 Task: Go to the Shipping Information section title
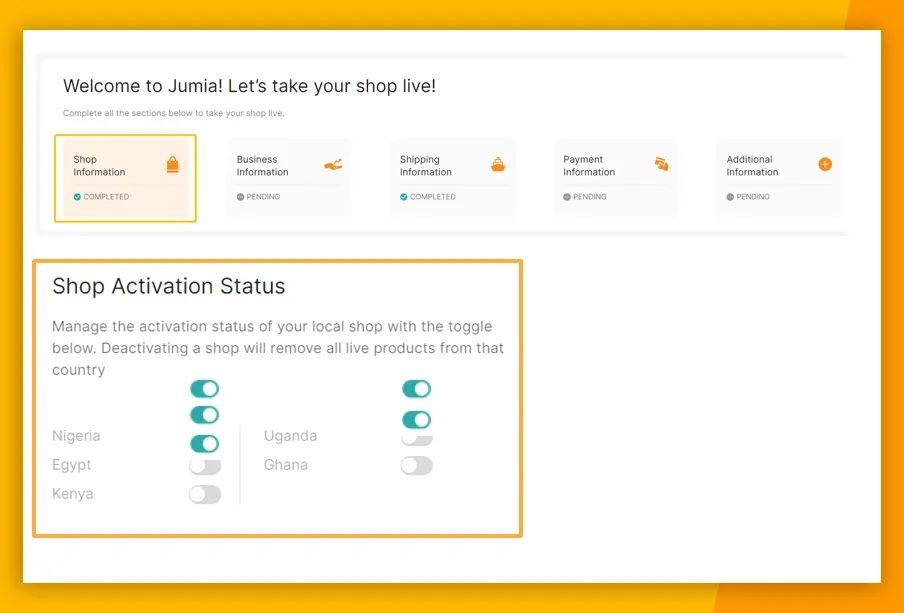425,166
